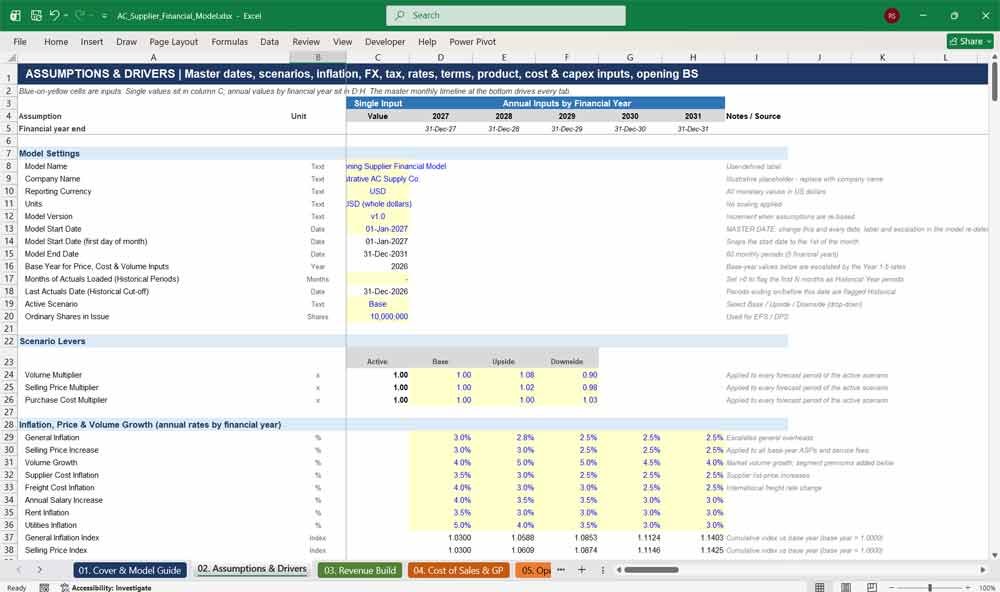Expand the Share button dropdown
This screenshot has height=592, width=1000.
[x=989, y=41]
